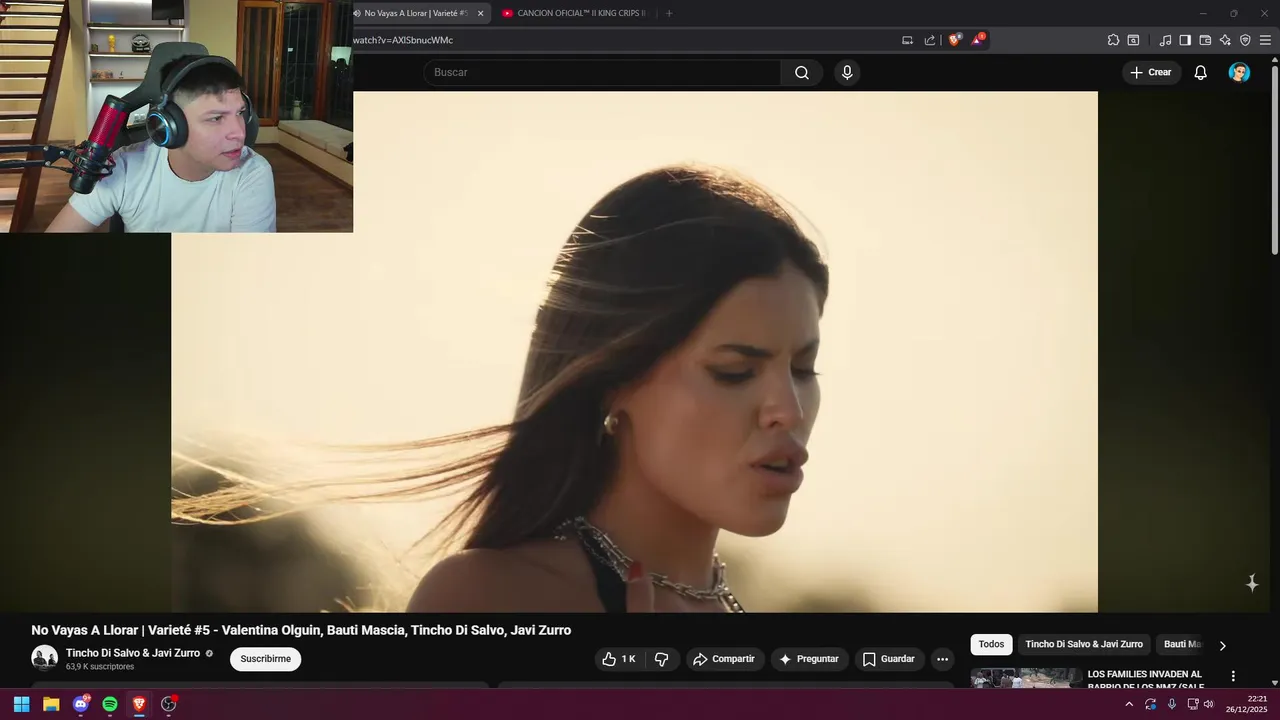Click the Compartir share button
Screen dimensions: 1280x720
725,659
